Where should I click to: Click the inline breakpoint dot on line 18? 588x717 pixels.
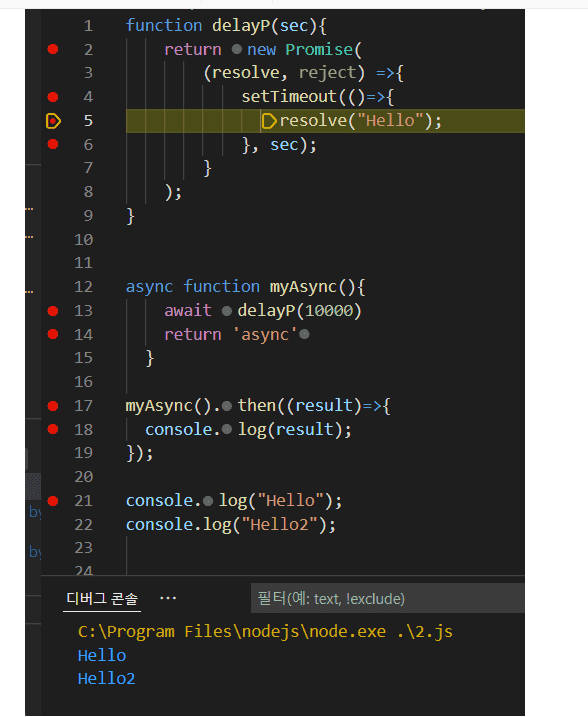[x=227, y=429]
